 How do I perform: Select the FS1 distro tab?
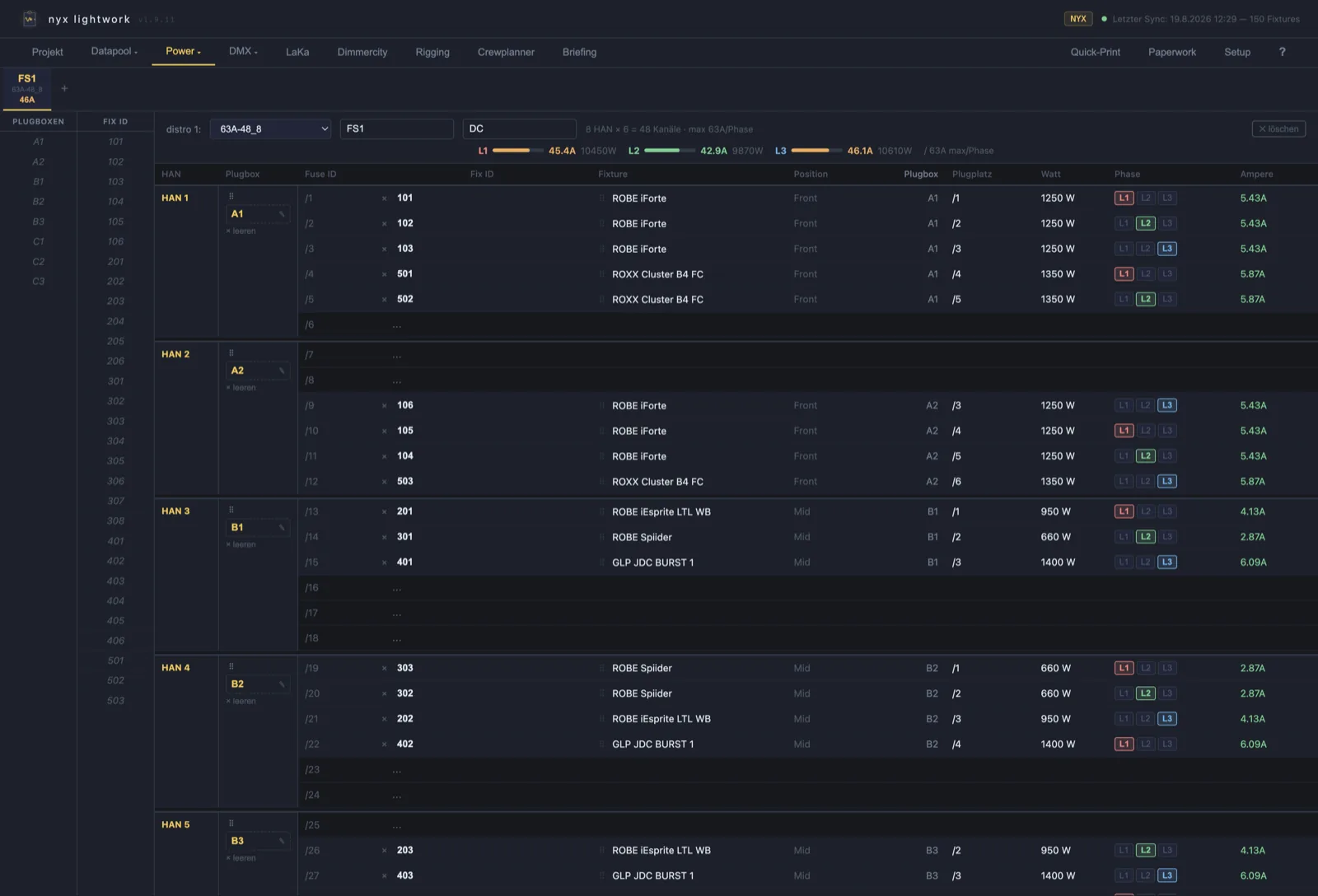pyautogui.click(x=27, y=89)
